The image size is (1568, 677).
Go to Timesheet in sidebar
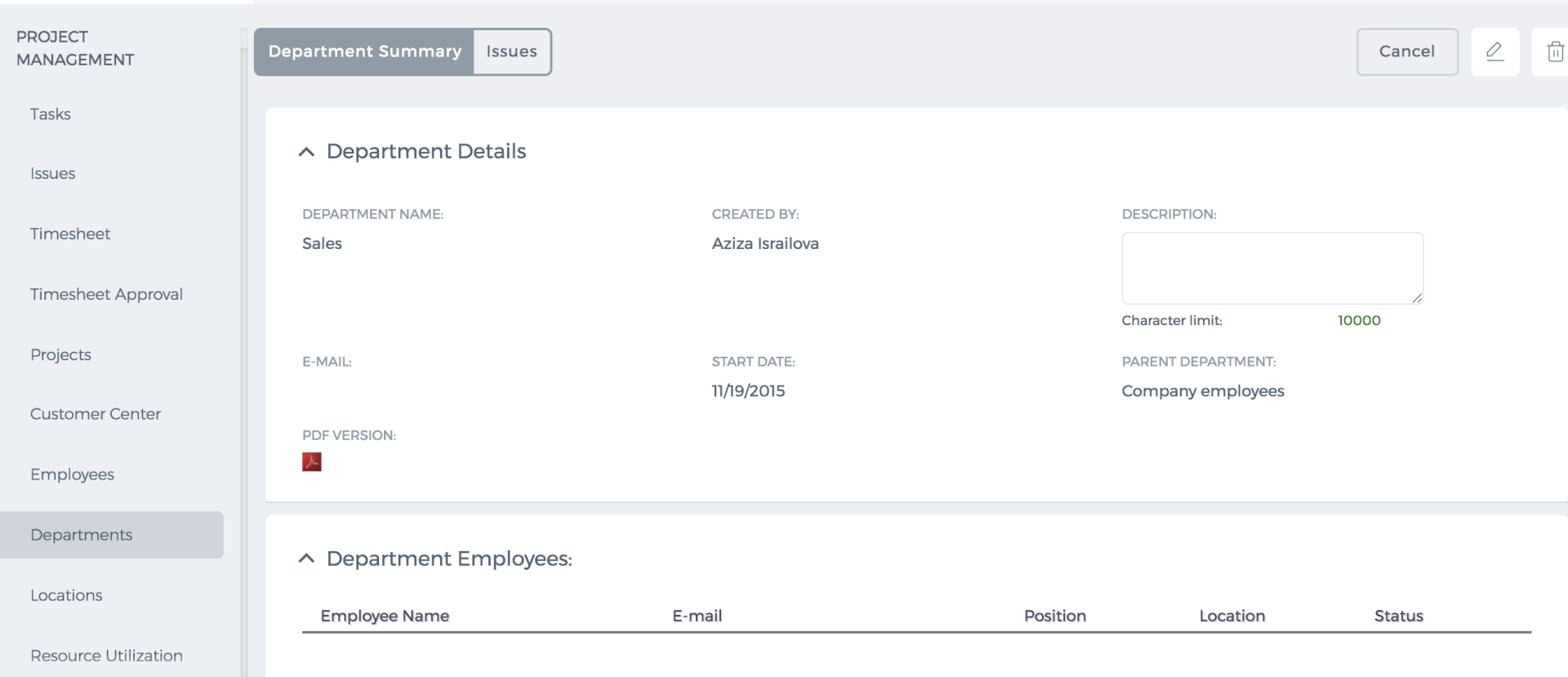70,234
